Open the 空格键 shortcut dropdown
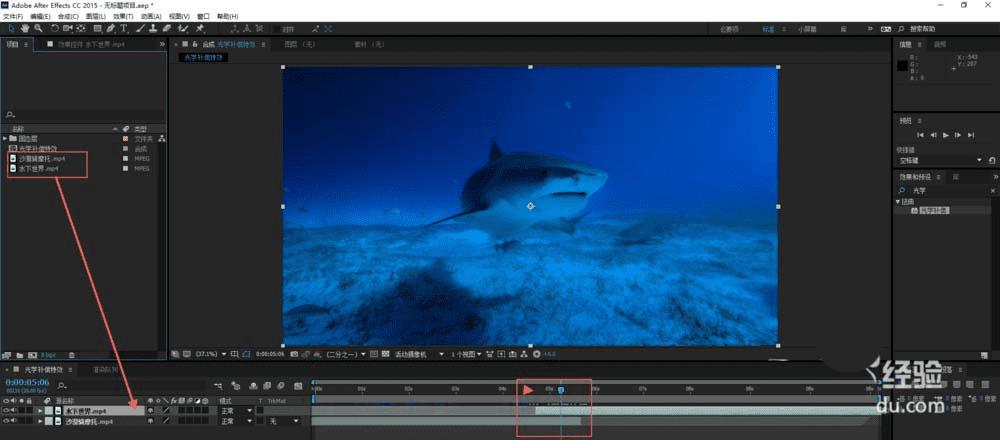The image size is (1000, 440). click(979, 160)
